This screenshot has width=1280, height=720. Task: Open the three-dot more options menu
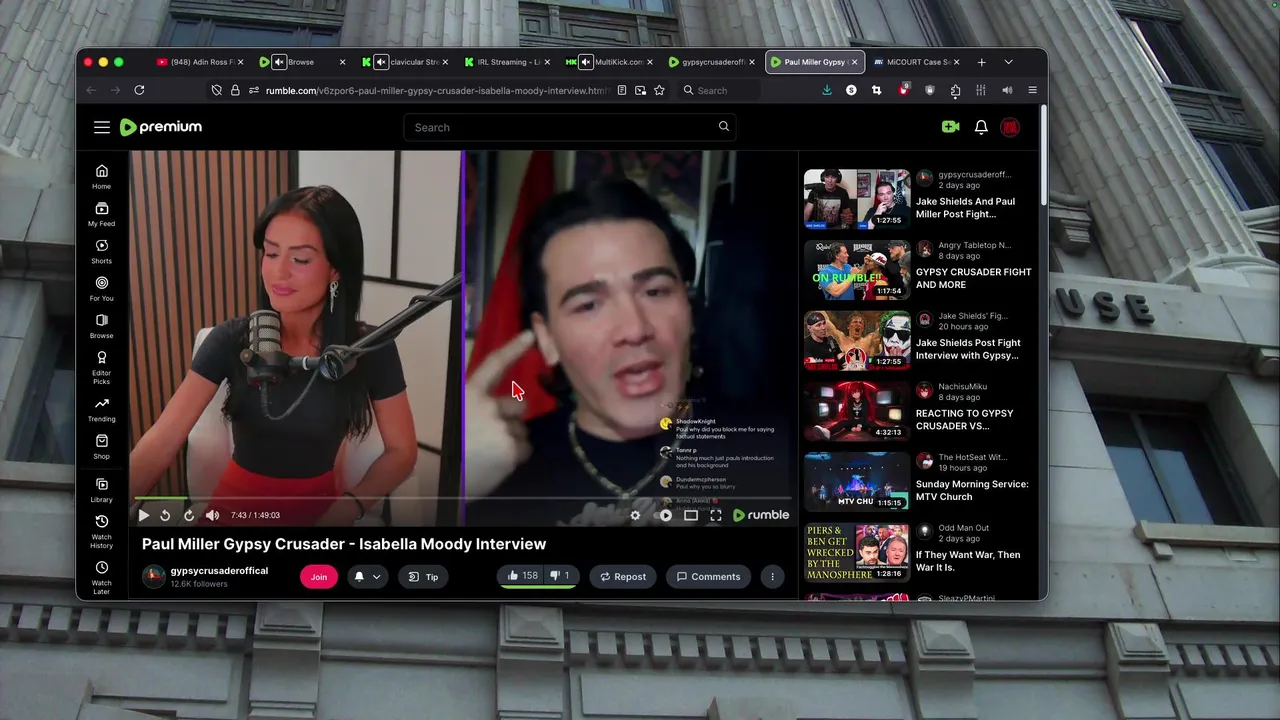pos(772,576)
